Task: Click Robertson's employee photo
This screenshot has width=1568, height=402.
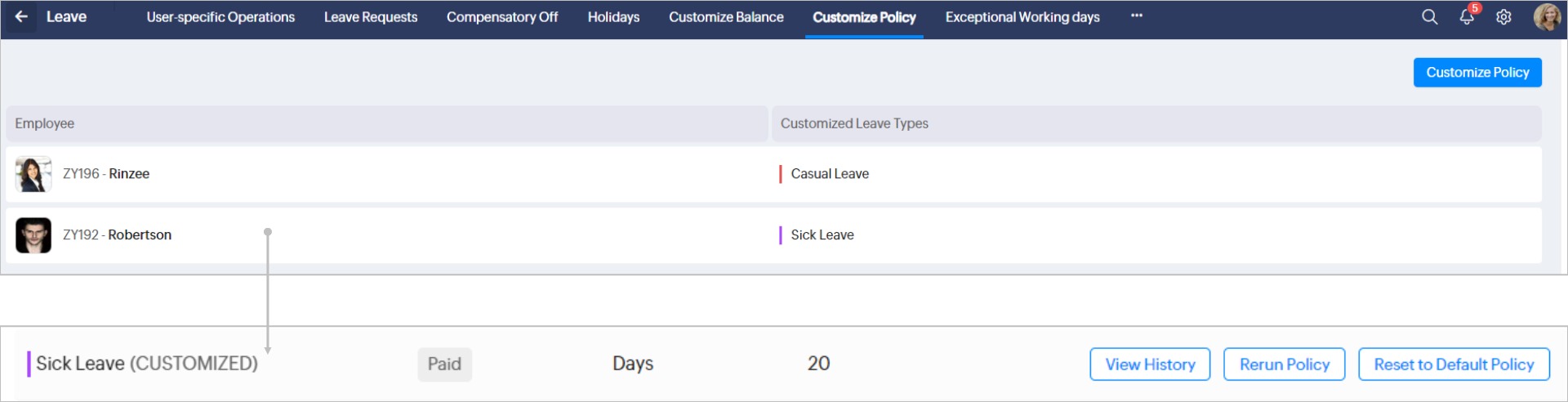Action: (x=33, y=235)
